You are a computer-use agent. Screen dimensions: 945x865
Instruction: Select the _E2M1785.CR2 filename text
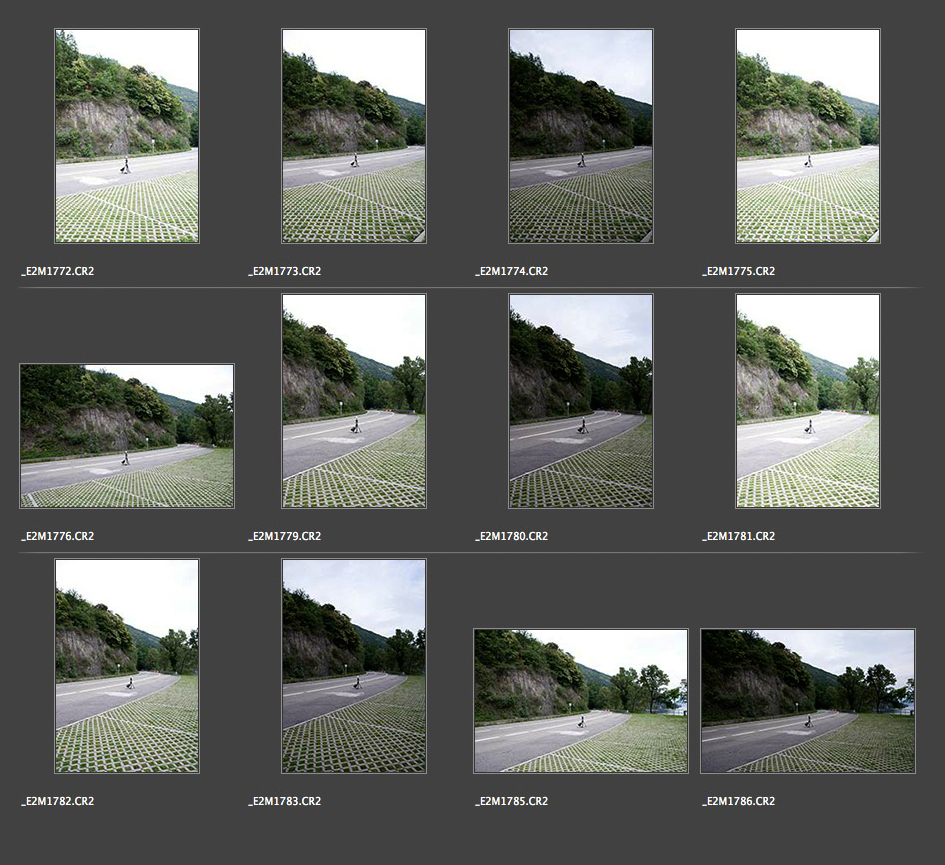[512, 802]
